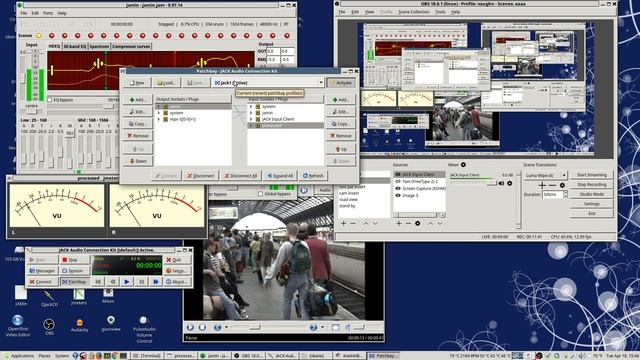Open the Applications menu in the panel
This screenshot has height=360, width=640.
coord(19,356)
